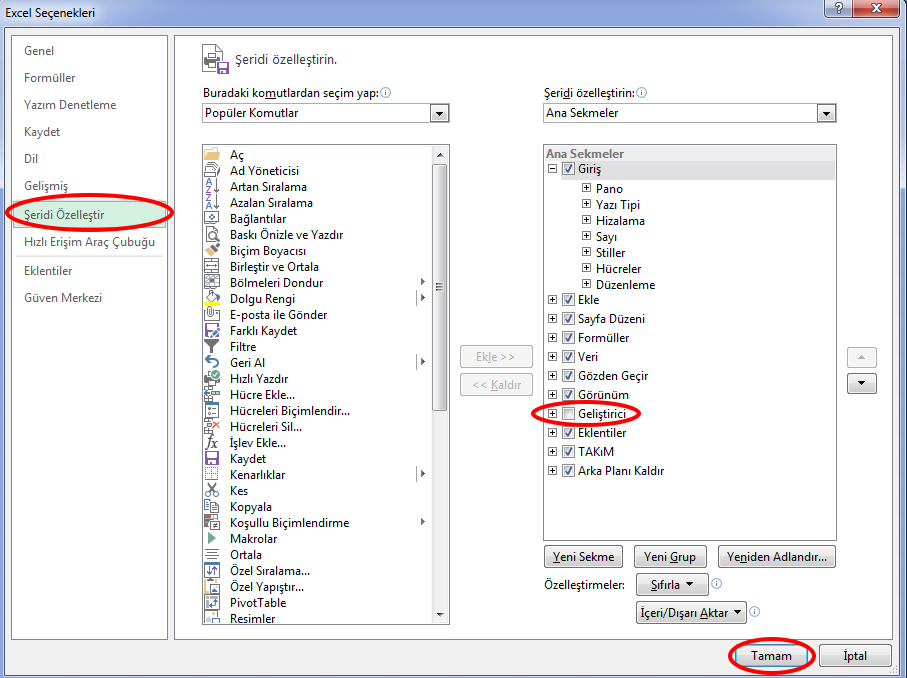Click the Makrolar play icon
The height and width of the screenshot is (678, 907).
coord(212,538)
